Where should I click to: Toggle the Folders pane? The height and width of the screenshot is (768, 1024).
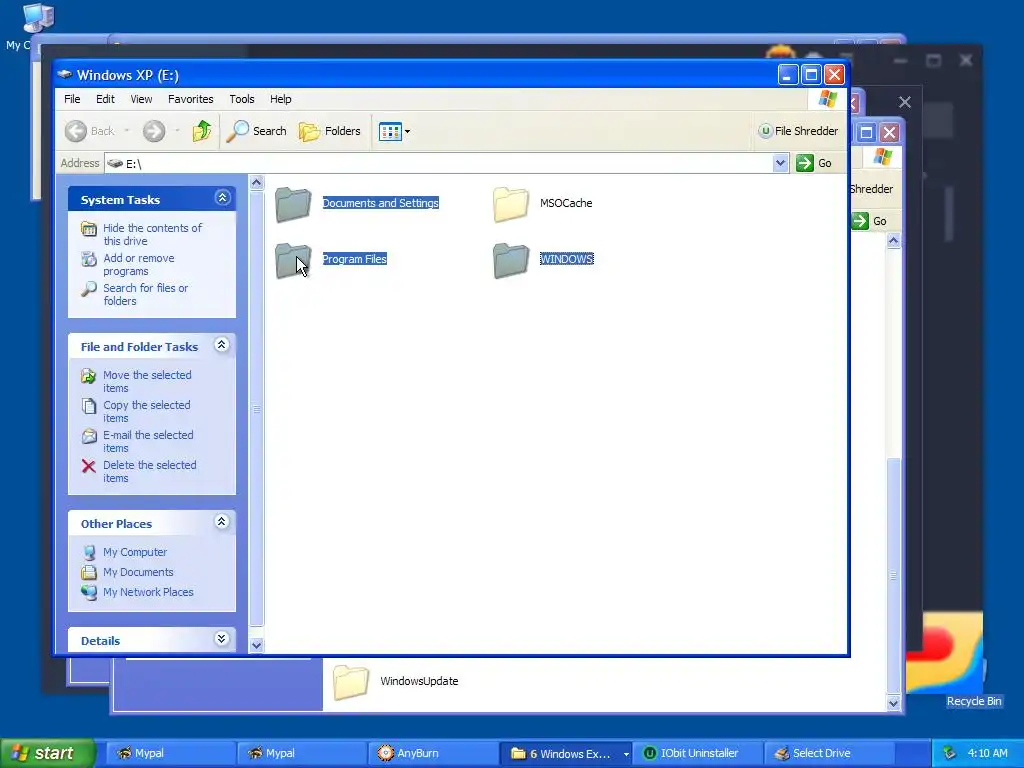(x=330, y=131)
